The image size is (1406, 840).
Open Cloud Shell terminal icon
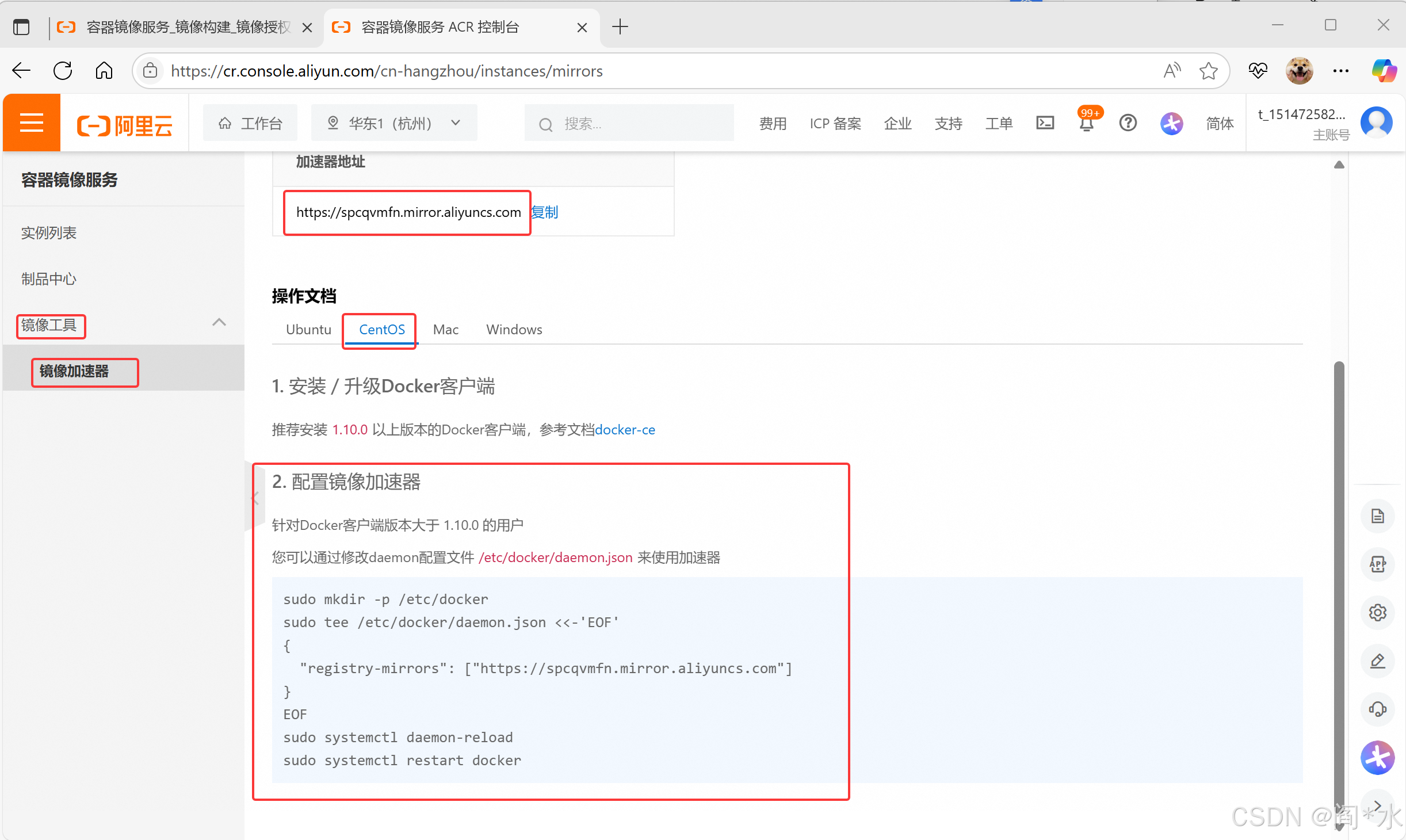tap(1045, 123)
